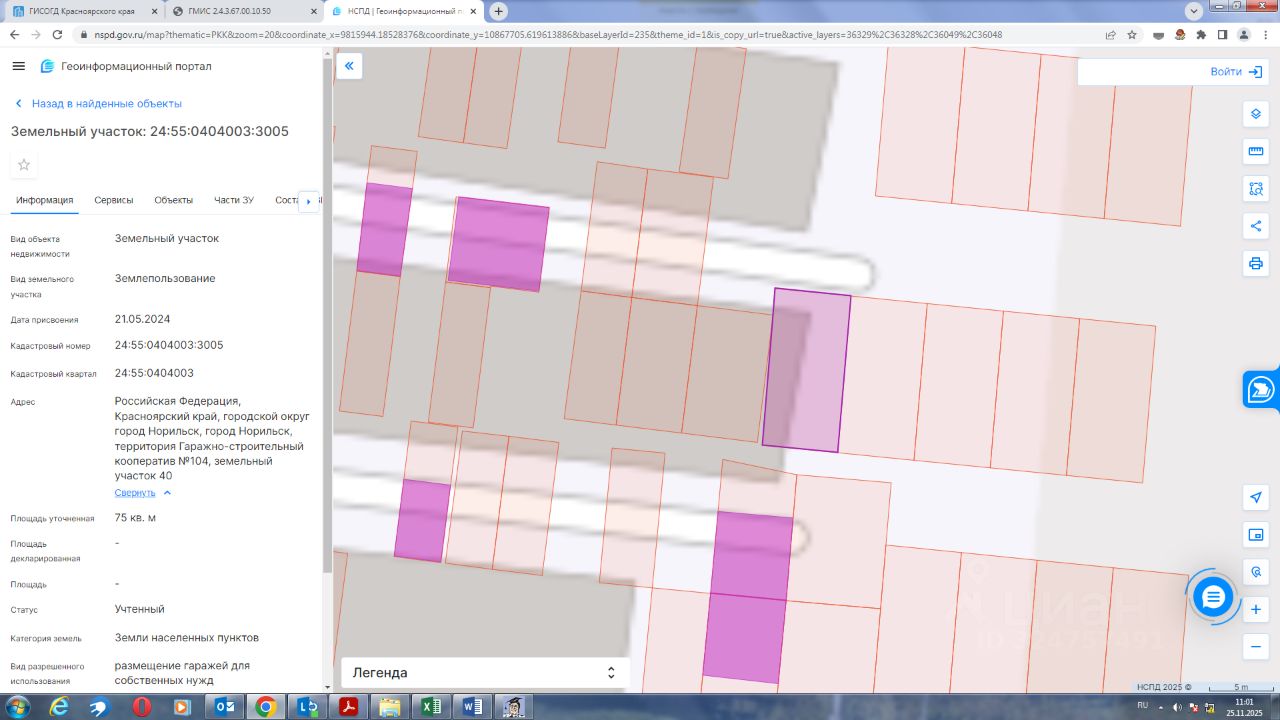Open the Chrome three-dot menu
Screen dimensions: 1280x720
point(1264,34)
